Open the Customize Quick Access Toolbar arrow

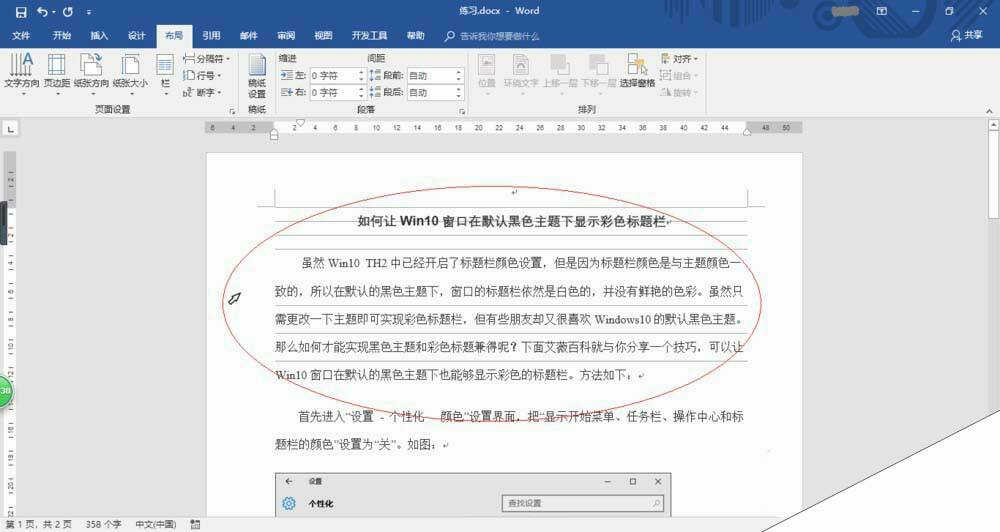tap(89, 12)
